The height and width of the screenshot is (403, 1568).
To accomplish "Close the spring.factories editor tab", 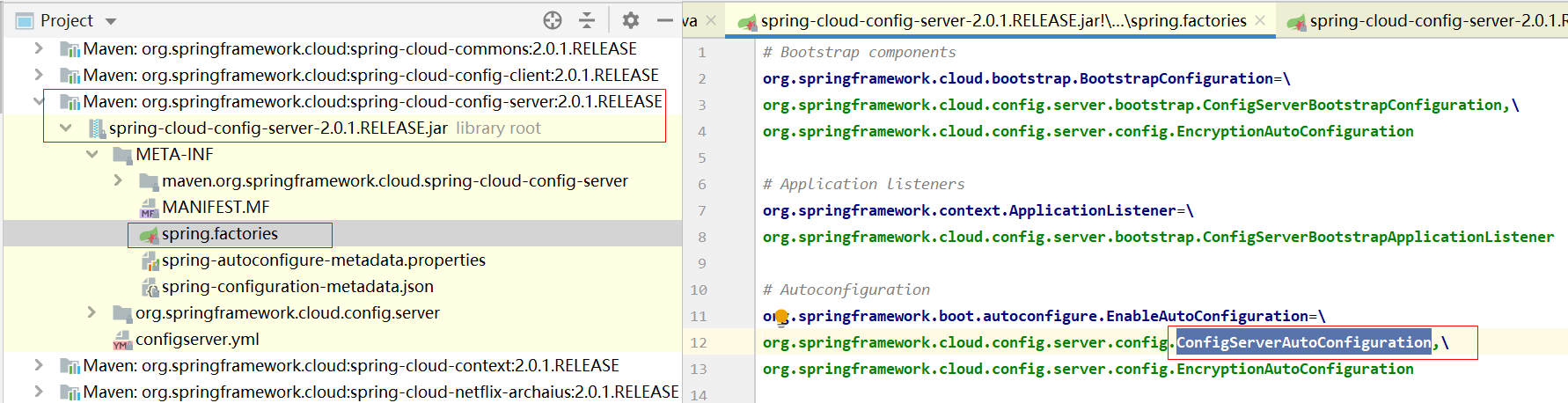I will (x=1260, y=20).
